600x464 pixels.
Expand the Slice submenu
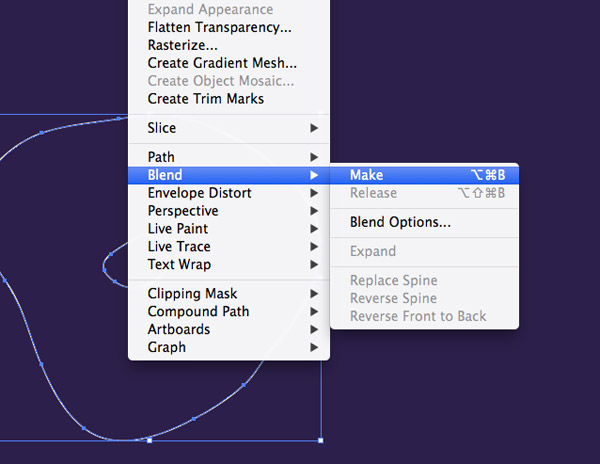162,128
